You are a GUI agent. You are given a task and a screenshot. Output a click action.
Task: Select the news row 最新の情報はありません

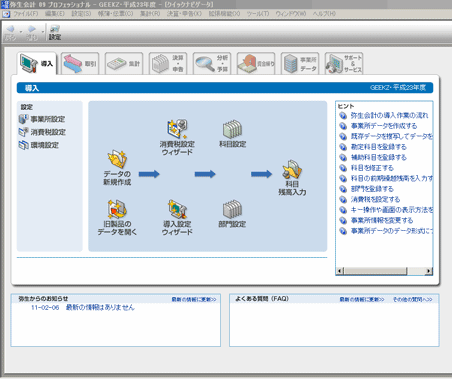pyautogui.click(x=100, y=308)
